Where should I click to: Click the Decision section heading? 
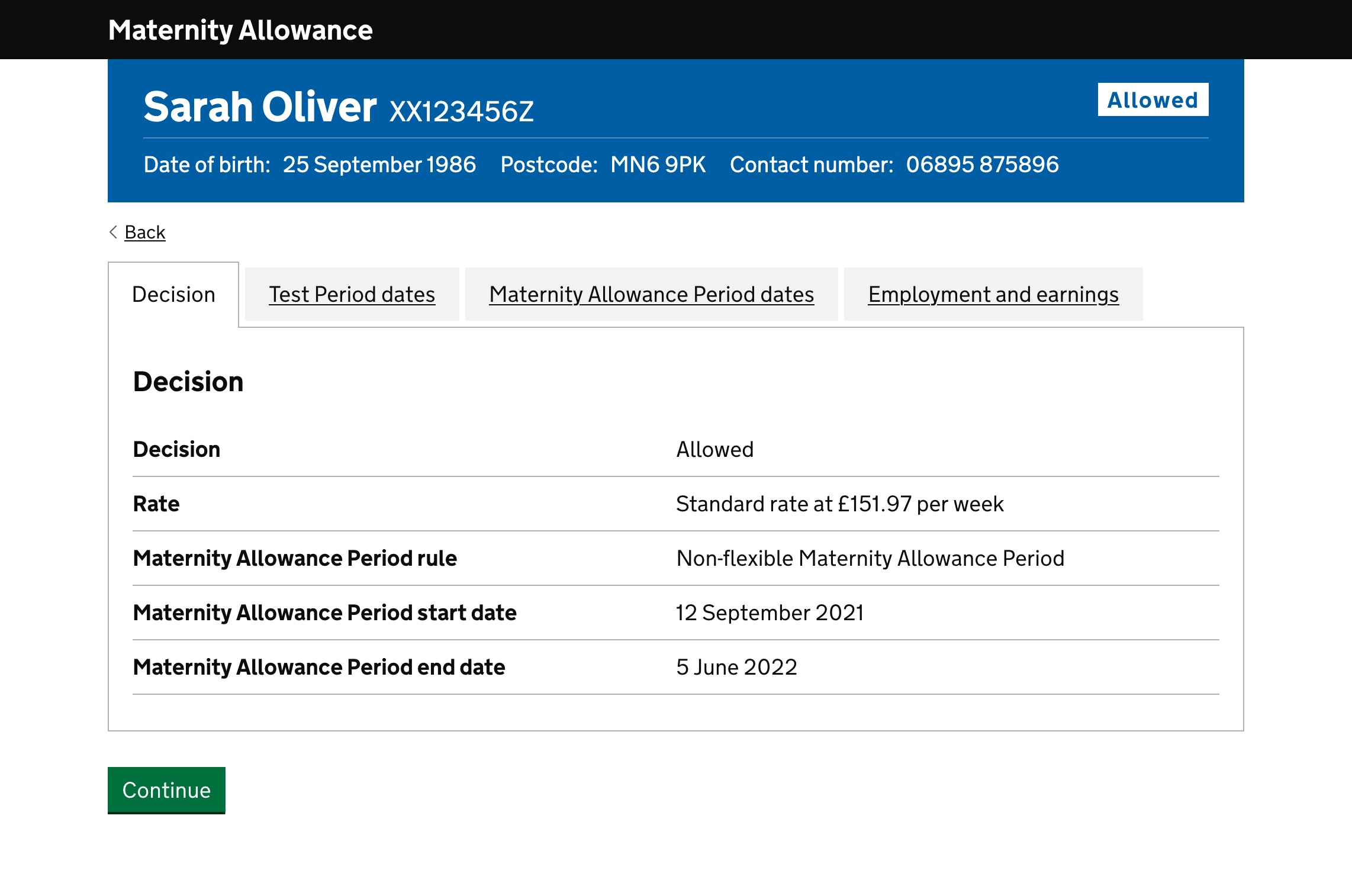click(188, 382)
